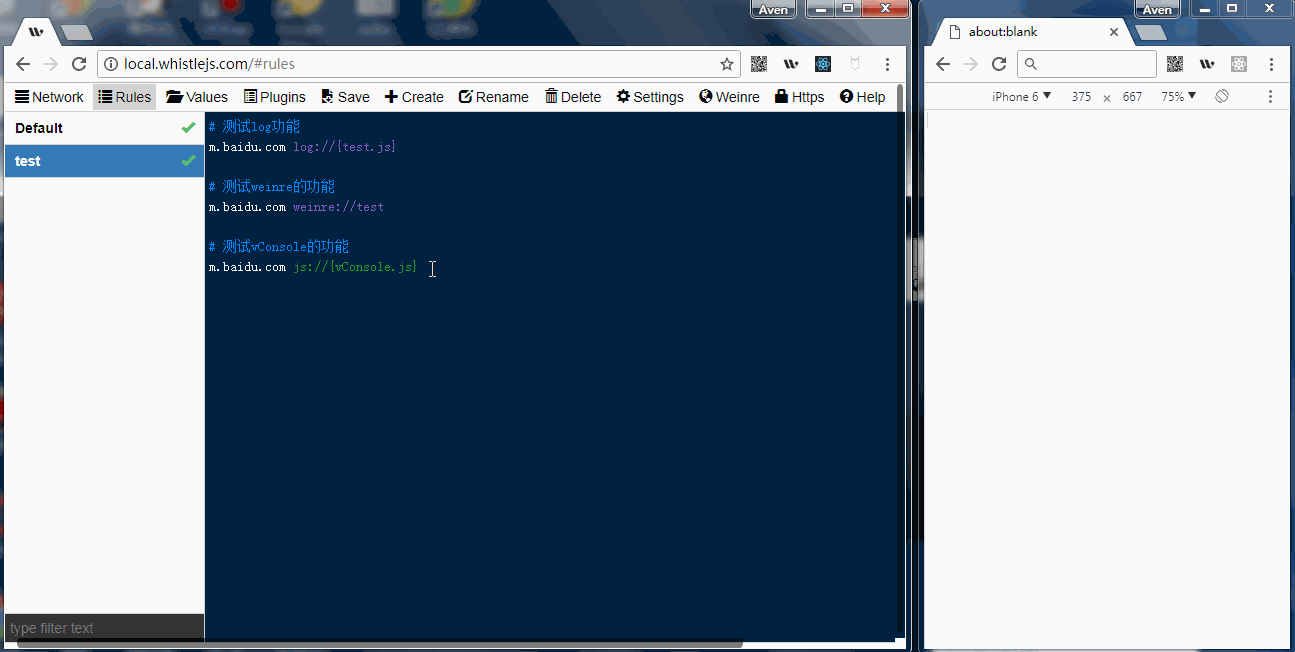Open a new tab in the right window
Screen dimensions: 1295x652
pos(1151,33)
